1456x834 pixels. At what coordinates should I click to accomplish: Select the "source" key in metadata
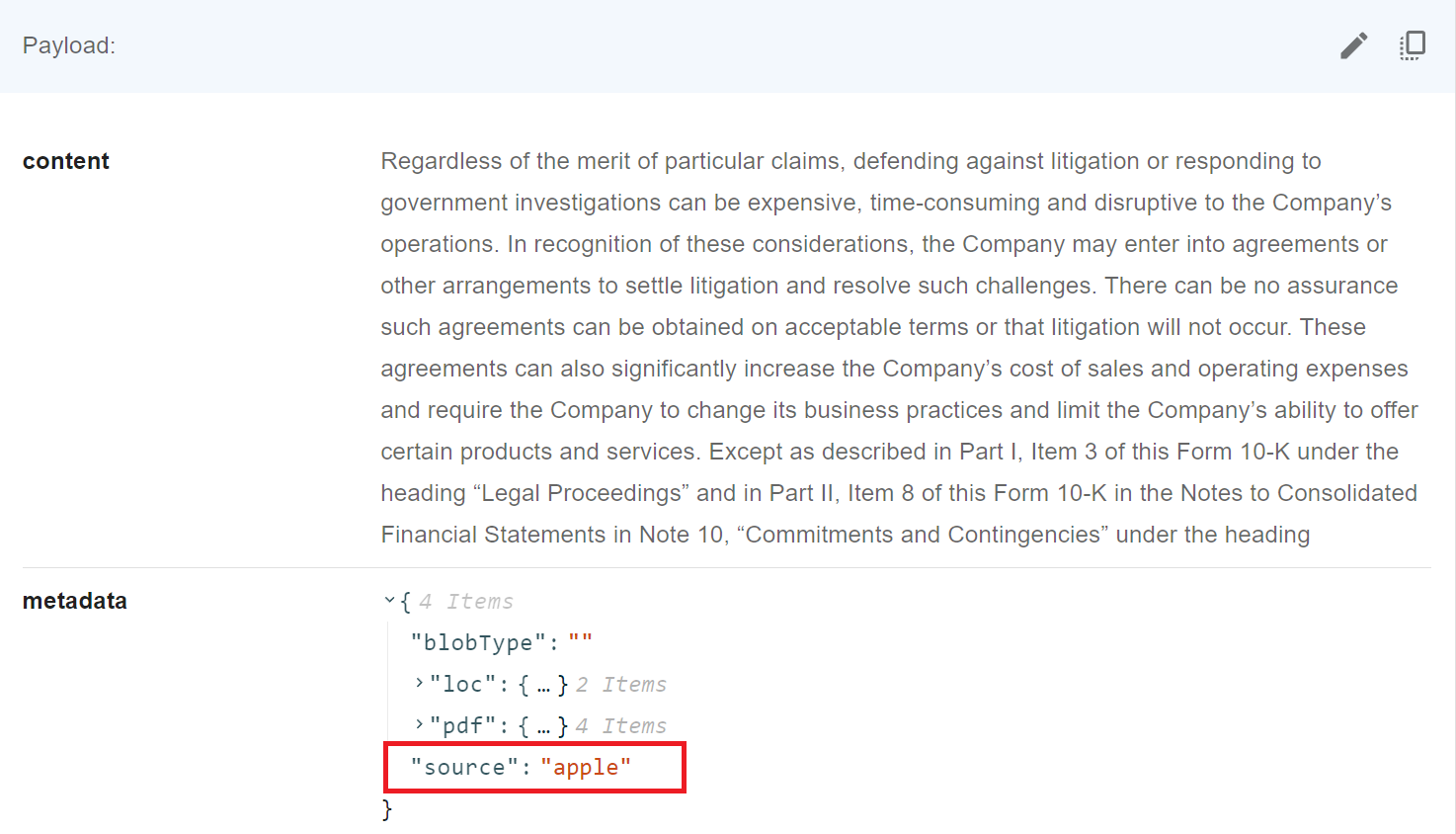click(x=464, y=768)
